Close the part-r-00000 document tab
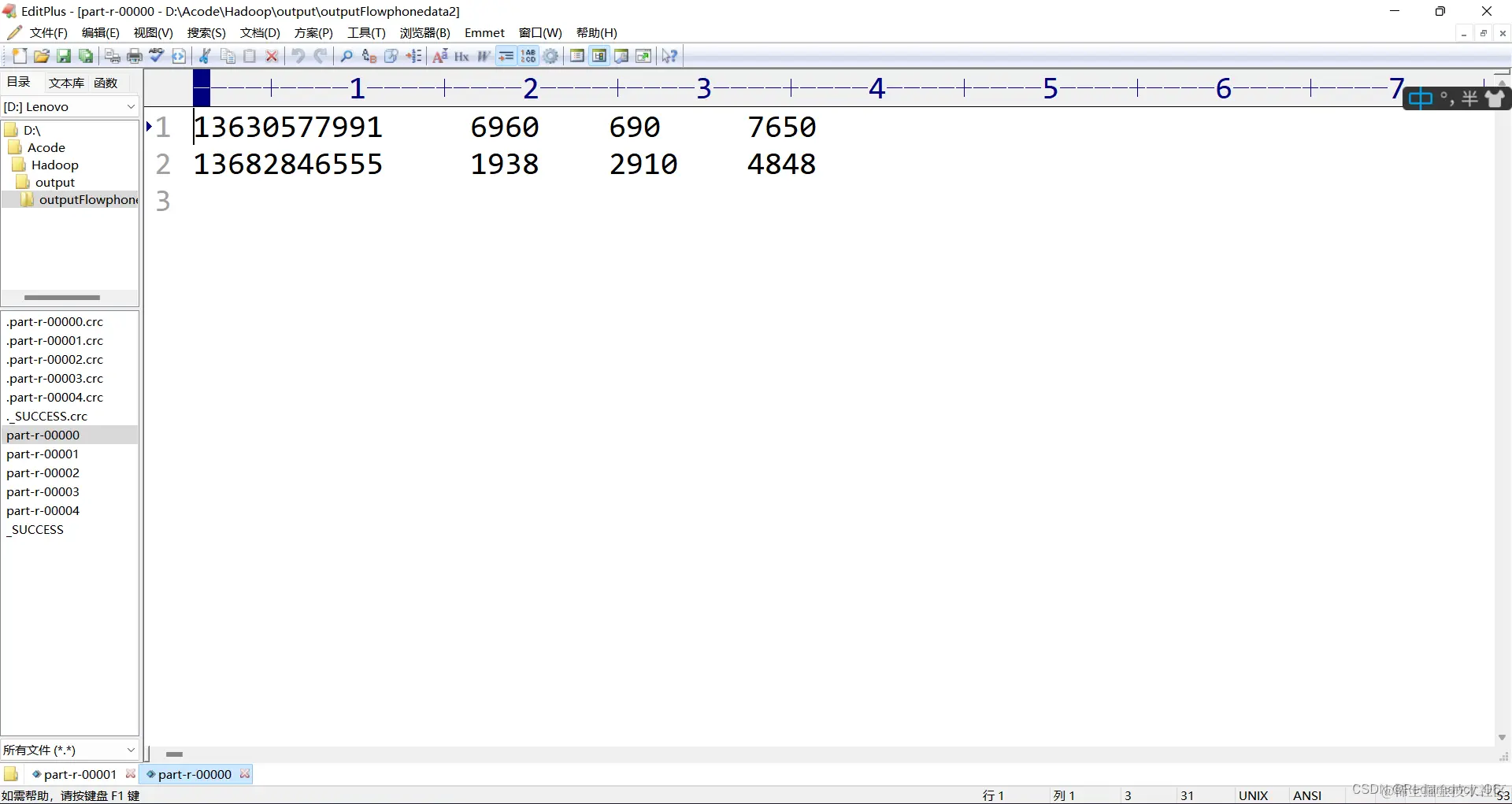The image size is (1512, 804). click(245, 774)
